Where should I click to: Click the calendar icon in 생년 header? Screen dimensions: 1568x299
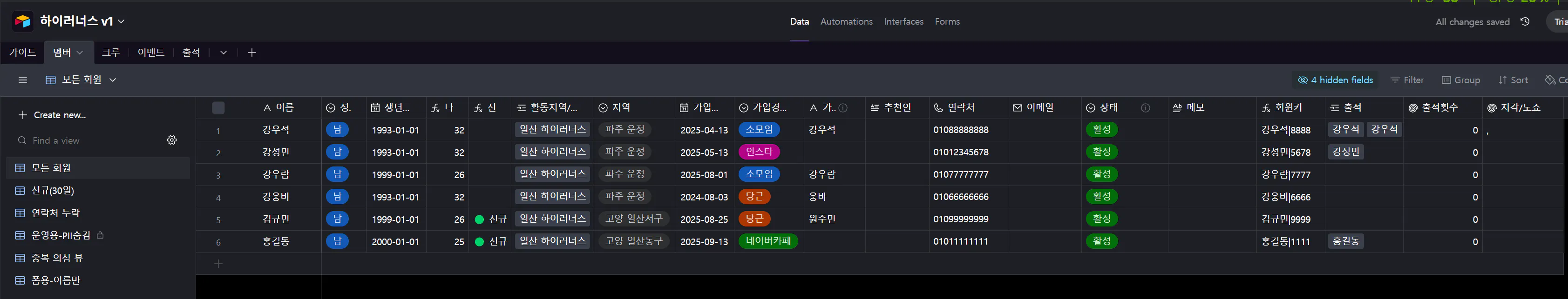pos(375,107)
